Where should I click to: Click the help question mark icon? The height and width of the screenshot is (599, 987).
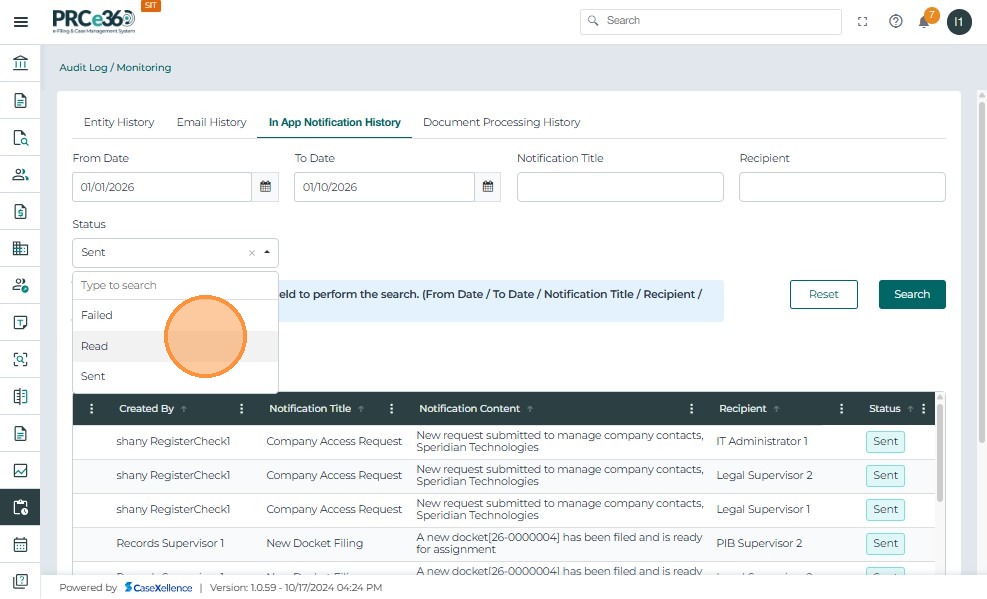(895, 22)
